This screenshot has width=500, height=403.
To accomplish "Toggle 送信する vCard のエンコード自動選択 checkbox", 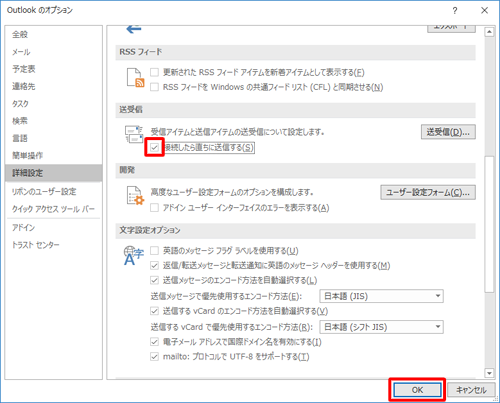I will coord(154,311).
